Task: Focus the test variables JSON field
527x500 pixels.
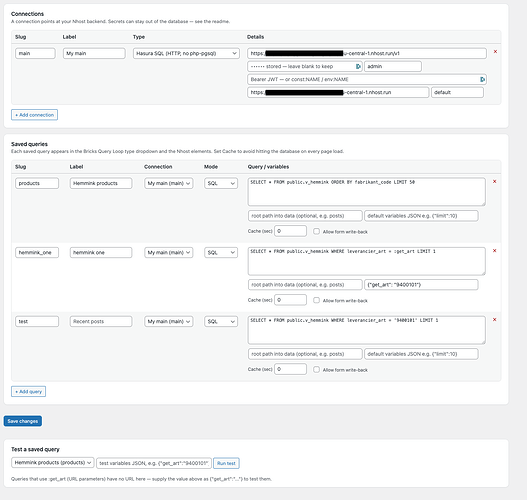Action: pos(154,463)
